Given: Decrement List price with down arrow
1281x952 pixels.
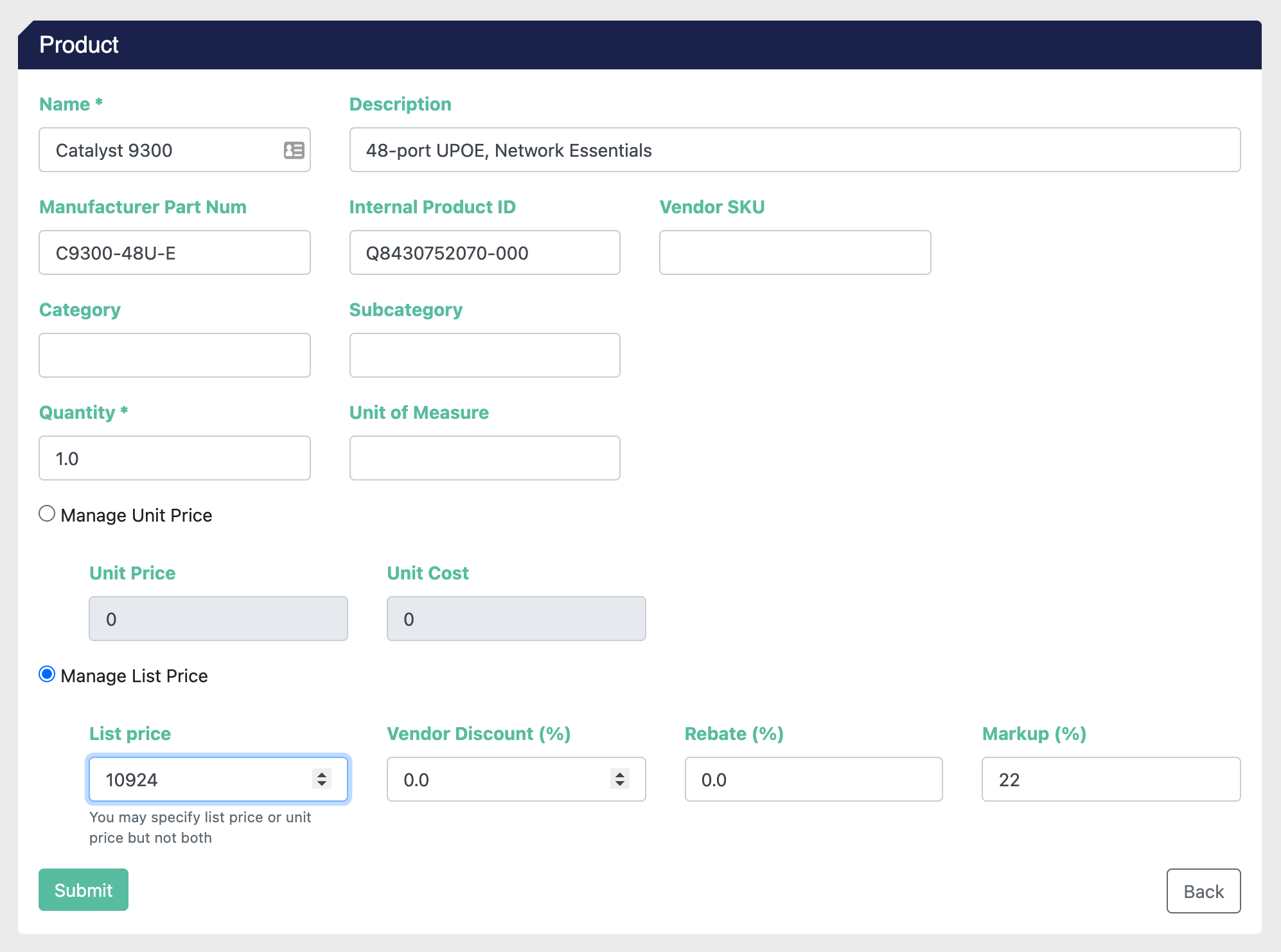Looking at the screenshot, I should (x=322, y=784).
